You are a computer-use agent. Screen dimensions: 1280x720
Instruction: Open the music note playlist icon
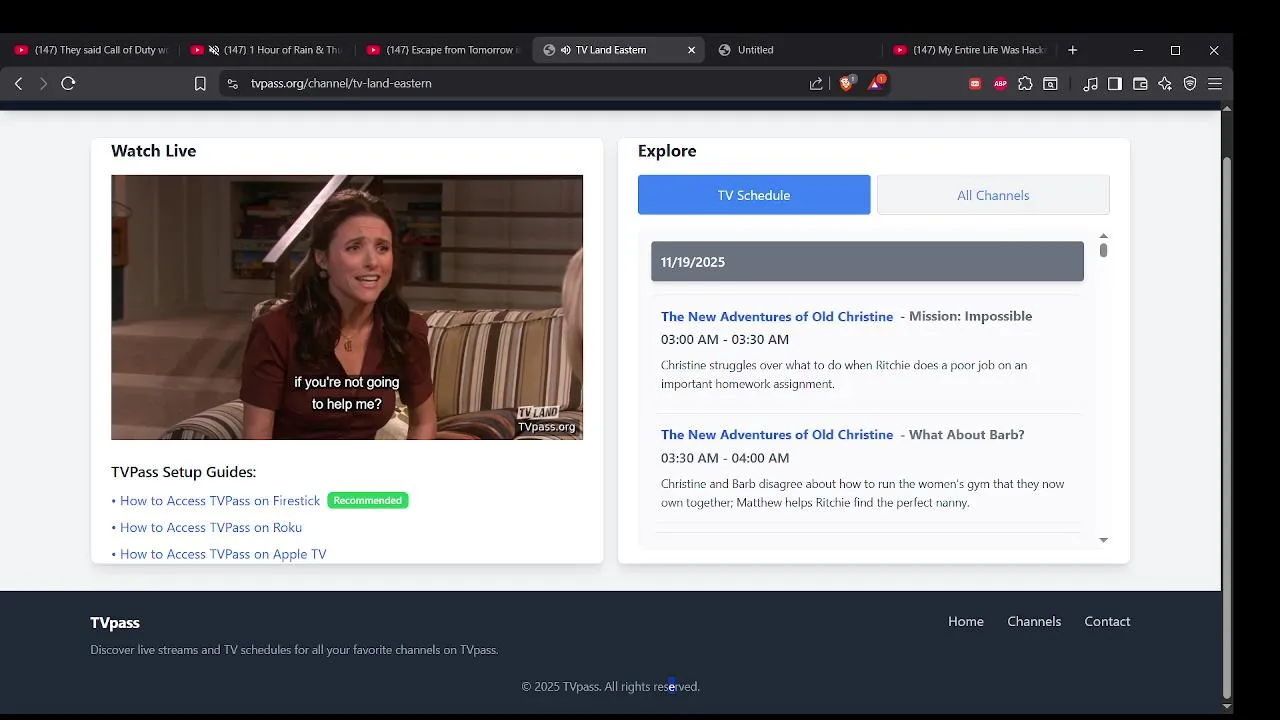pyautogui.click(x=1090, y=84)
